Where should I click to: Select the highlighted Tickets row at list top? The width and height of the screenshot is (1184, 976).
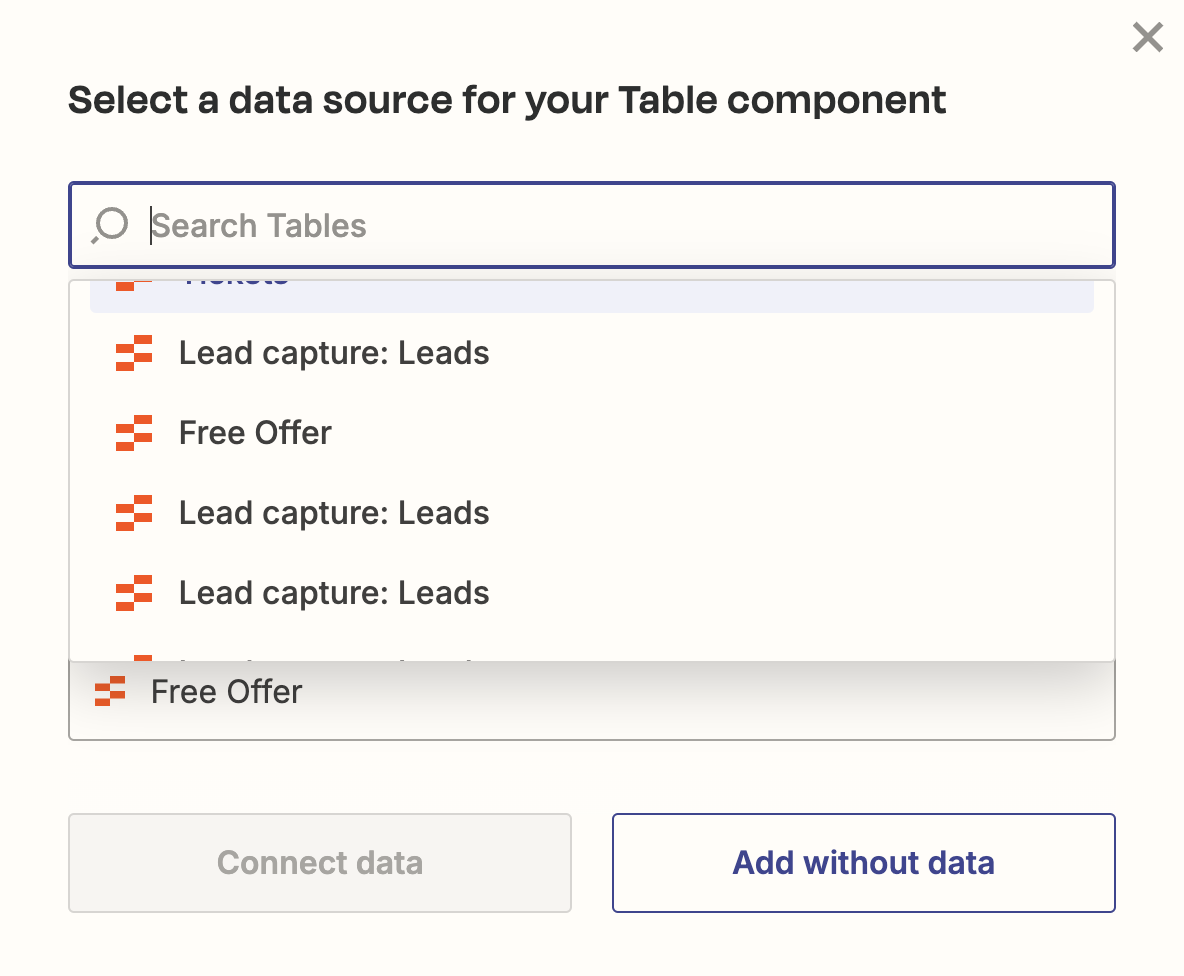590,295
